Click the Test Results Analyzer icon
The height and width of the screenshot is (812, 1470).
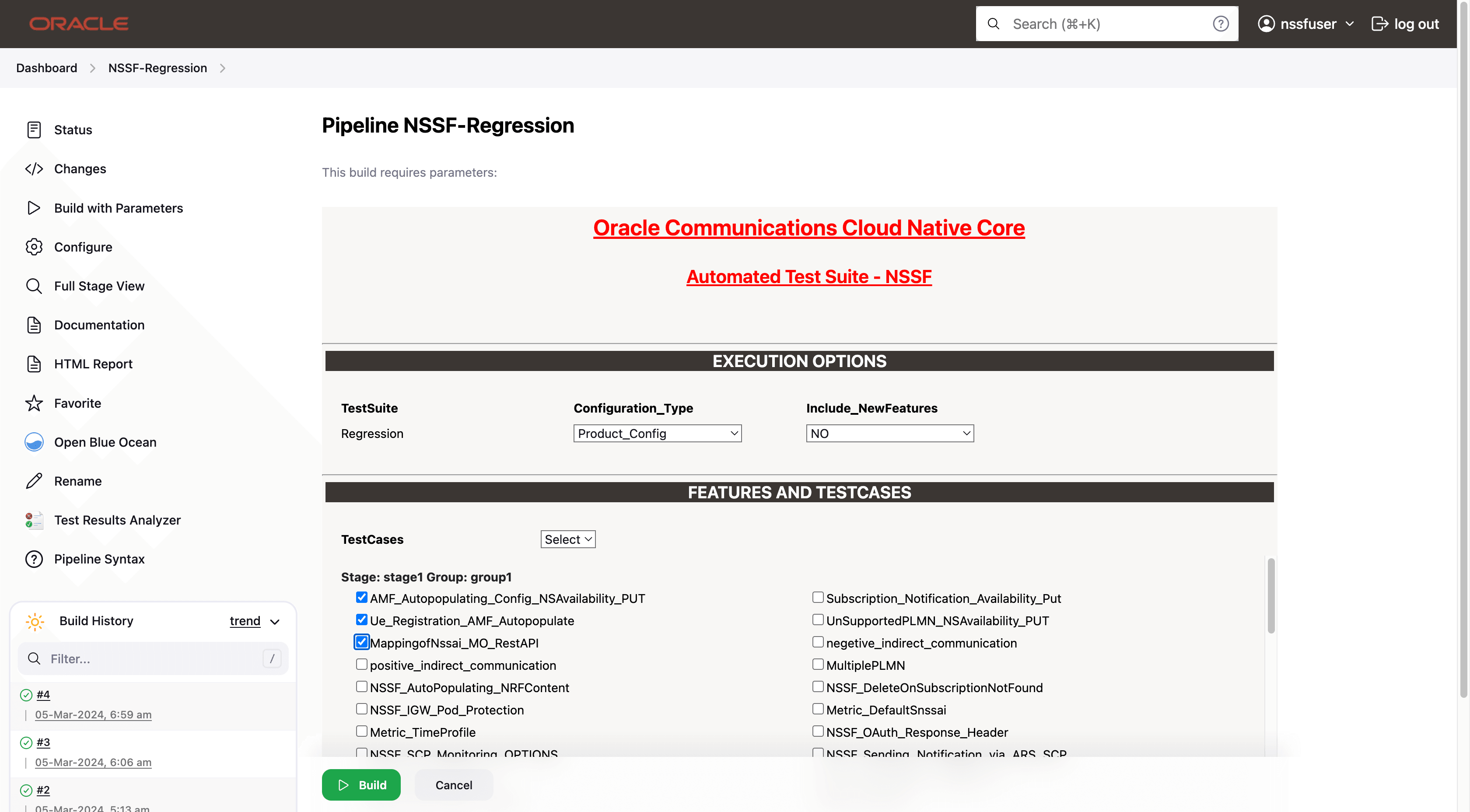pyautogui.click(x=34, y=520)
